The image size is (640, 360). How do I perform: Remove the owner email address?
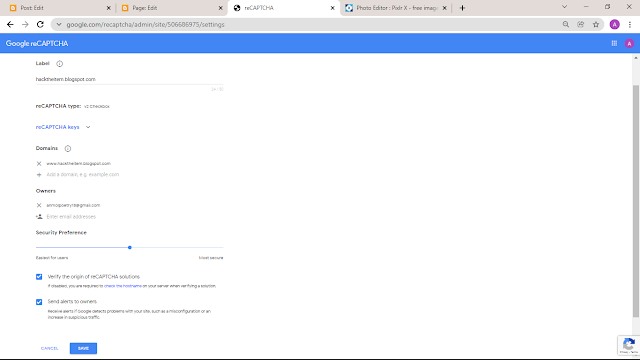[39, 205]
